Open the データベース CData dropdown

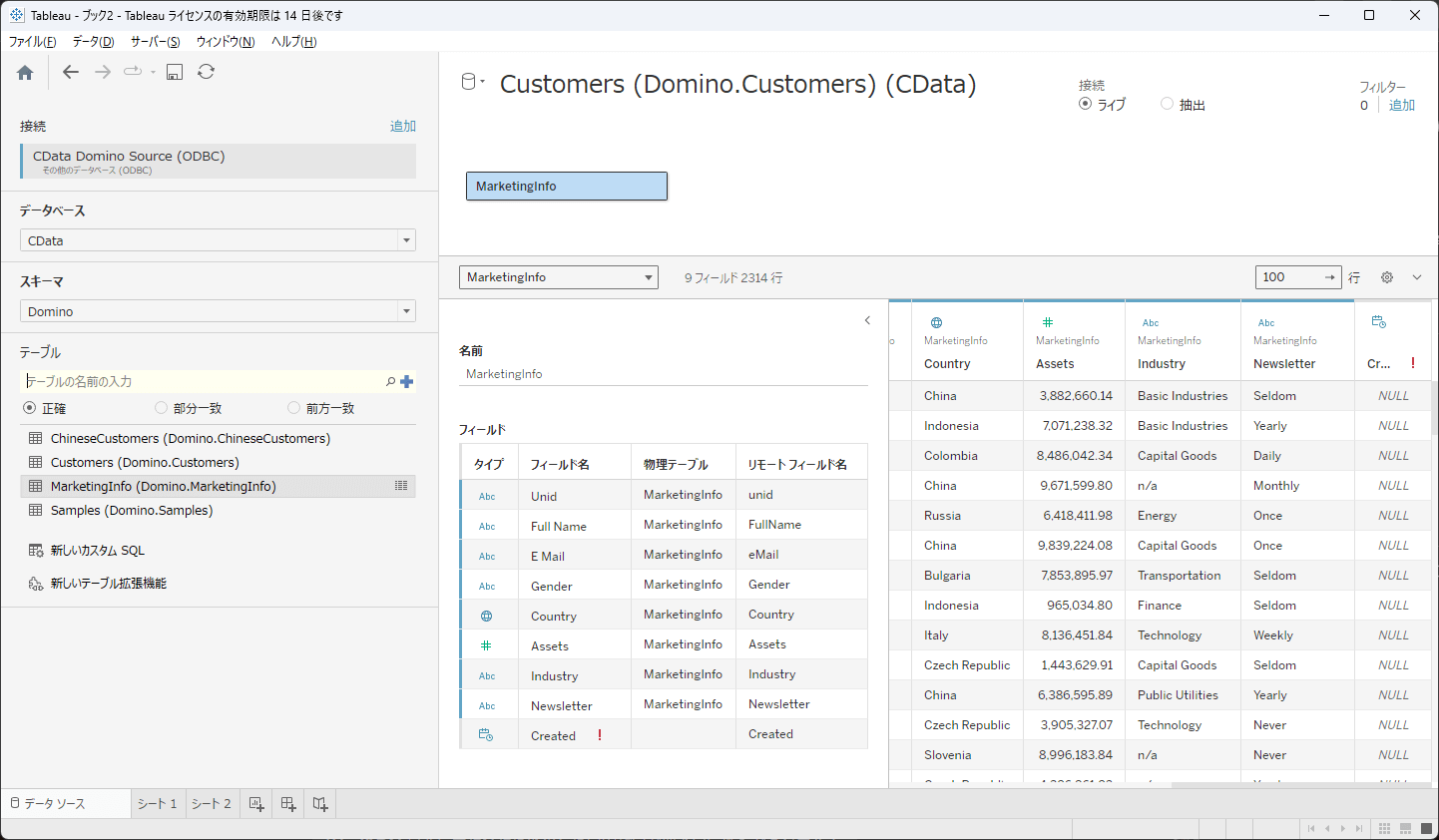click(x=218, y=240)
